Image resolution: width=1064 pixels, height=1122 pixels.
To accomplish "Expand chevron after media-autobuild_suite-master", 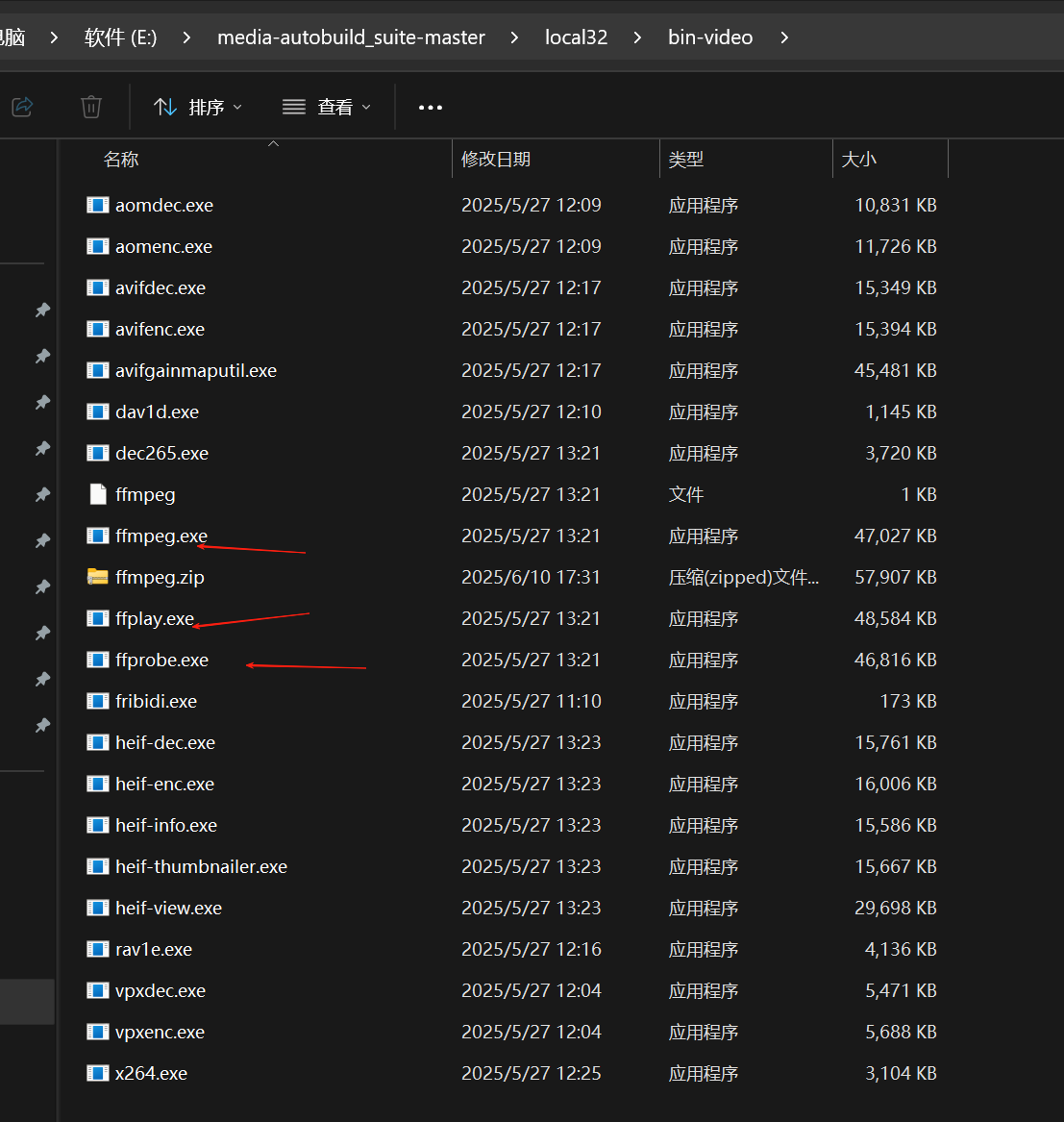I will click(x=514, y=37).
